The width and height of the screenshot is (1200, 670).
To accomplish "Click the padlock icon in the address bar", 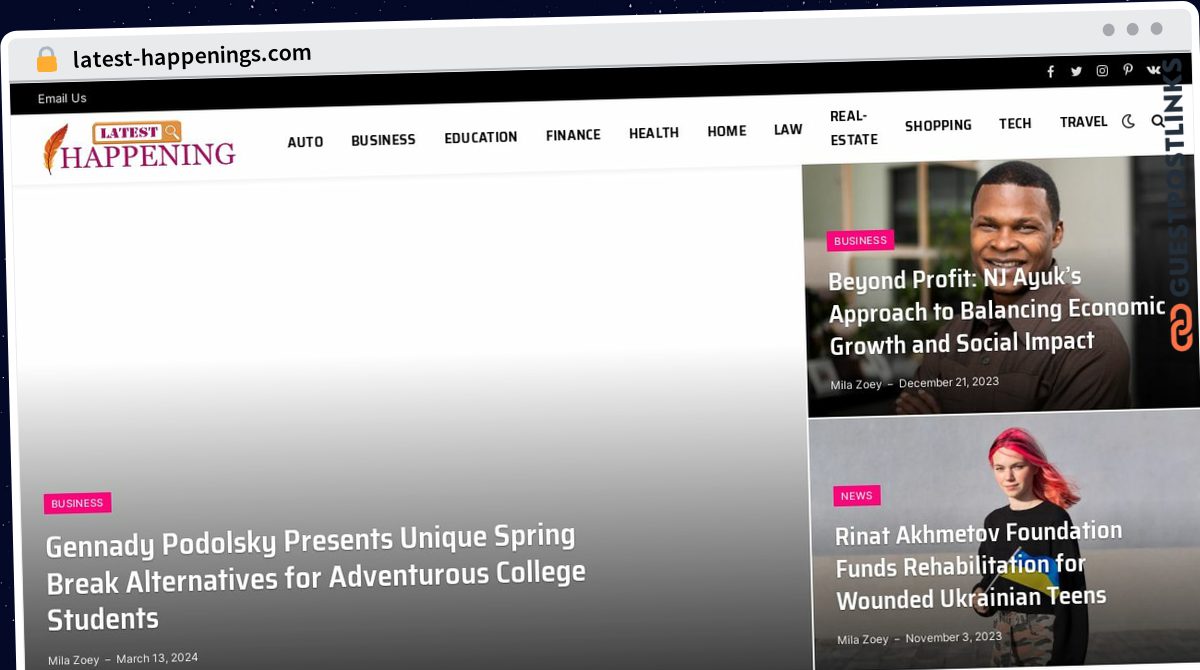I will pyautogui.click(x=47, y=59).
